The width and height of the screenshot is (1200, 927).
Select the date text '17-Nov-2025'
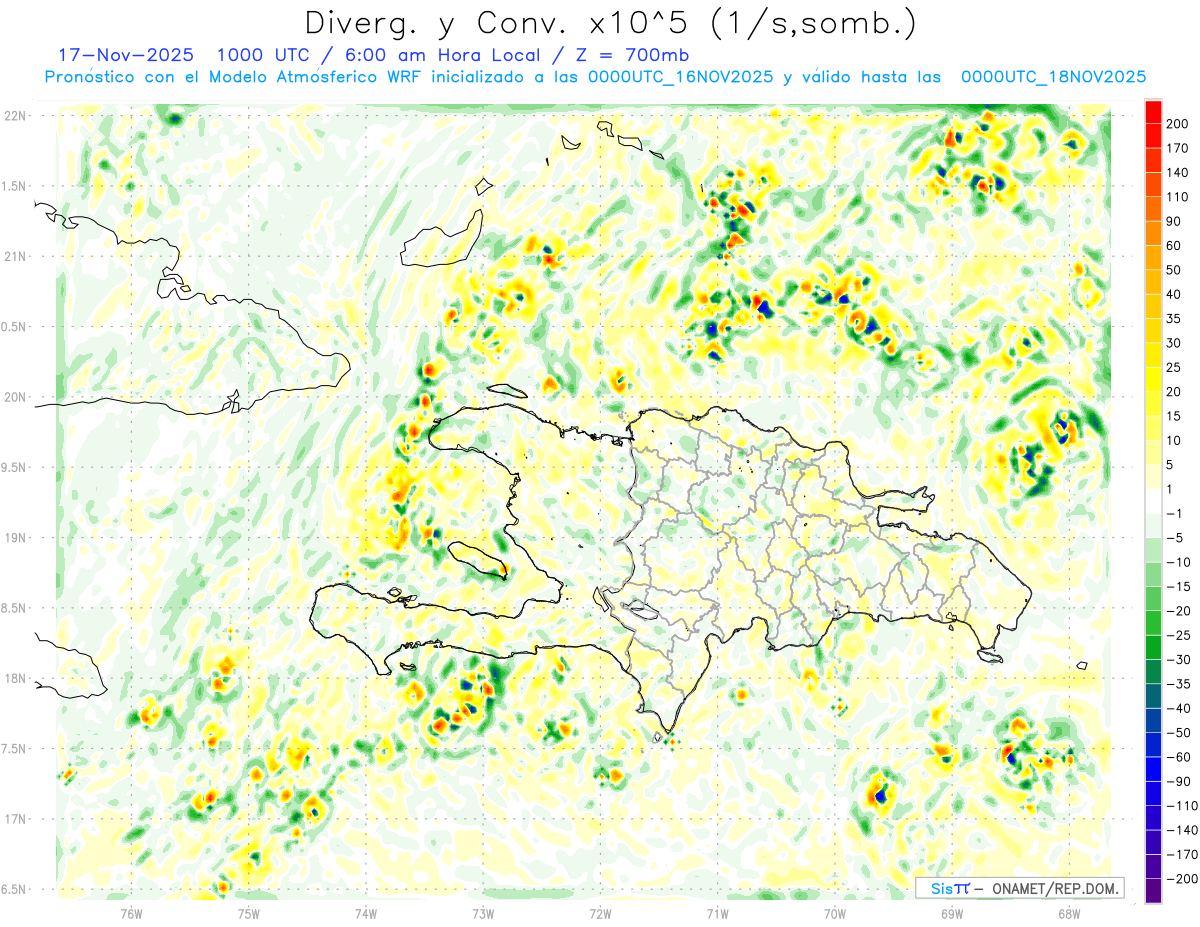pyautogui.click(x=128, y=55)
